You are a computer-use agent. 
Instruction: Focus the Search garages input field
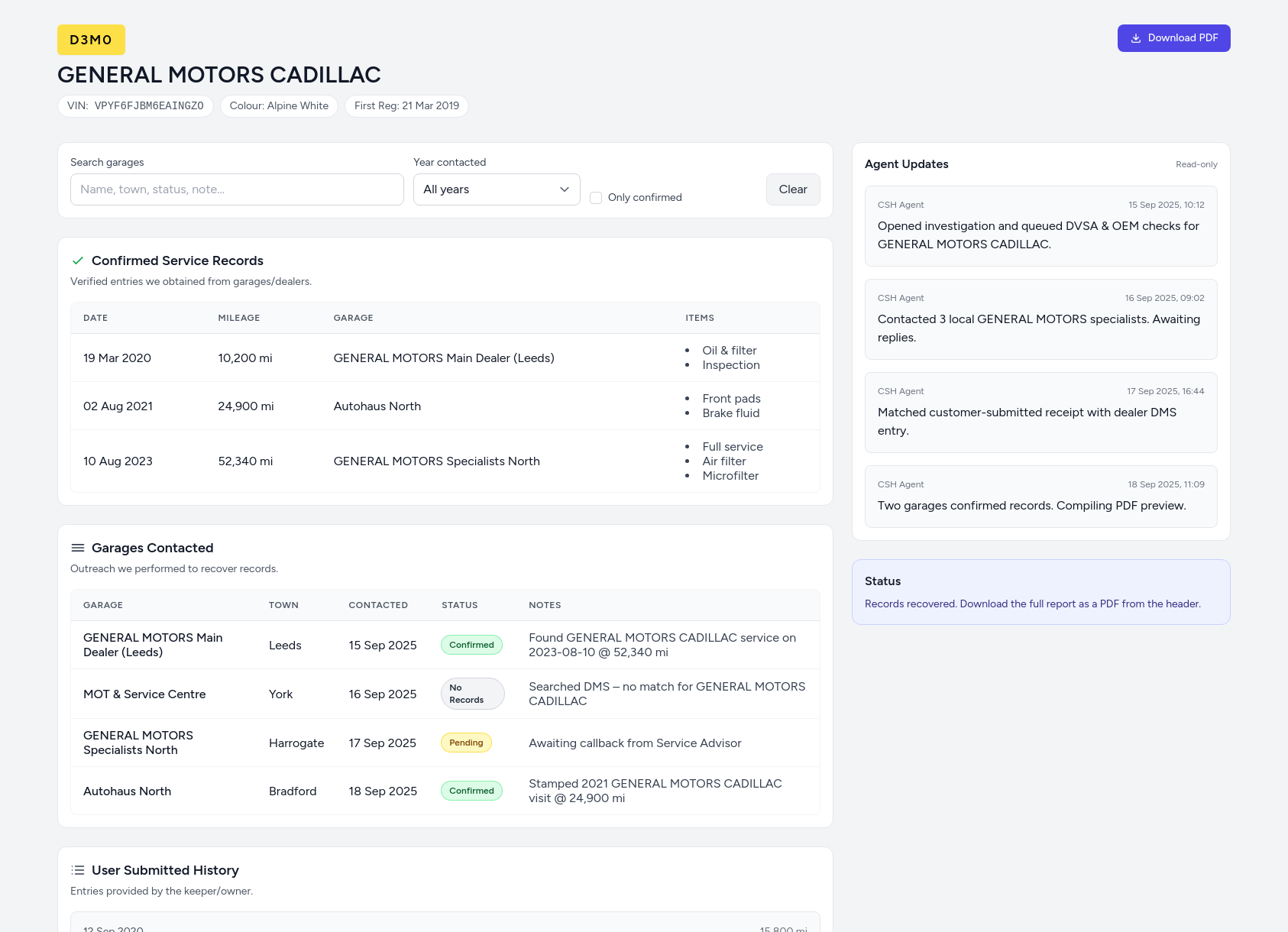coord(237,189)
